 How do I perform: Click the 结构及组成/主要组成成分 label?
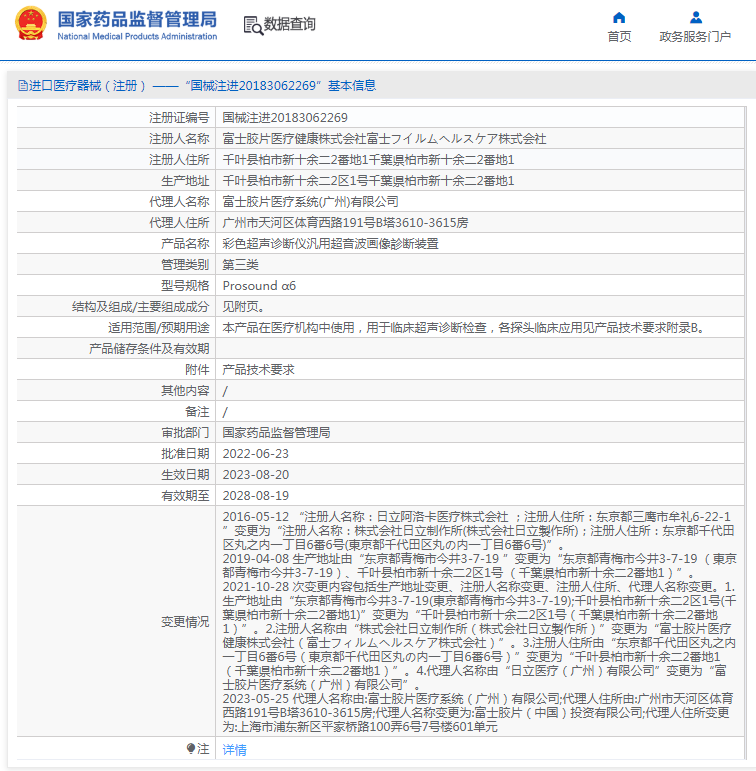141,307
